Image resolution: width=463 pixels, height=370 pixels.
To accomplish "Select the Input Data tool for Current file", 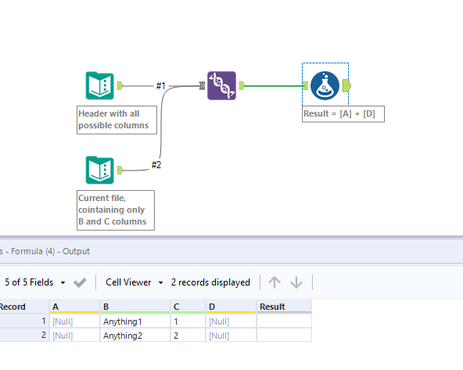I will pyautogui.click(x=100, y=170).
